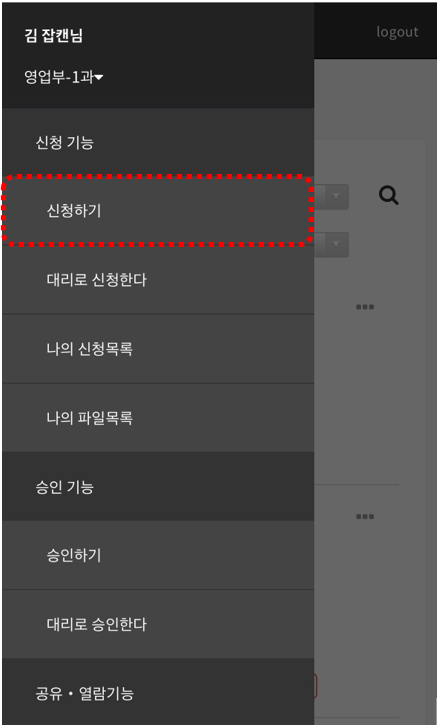Open the upper three-dot more options icon
The image size is (437, 725).
coord(365,307)
